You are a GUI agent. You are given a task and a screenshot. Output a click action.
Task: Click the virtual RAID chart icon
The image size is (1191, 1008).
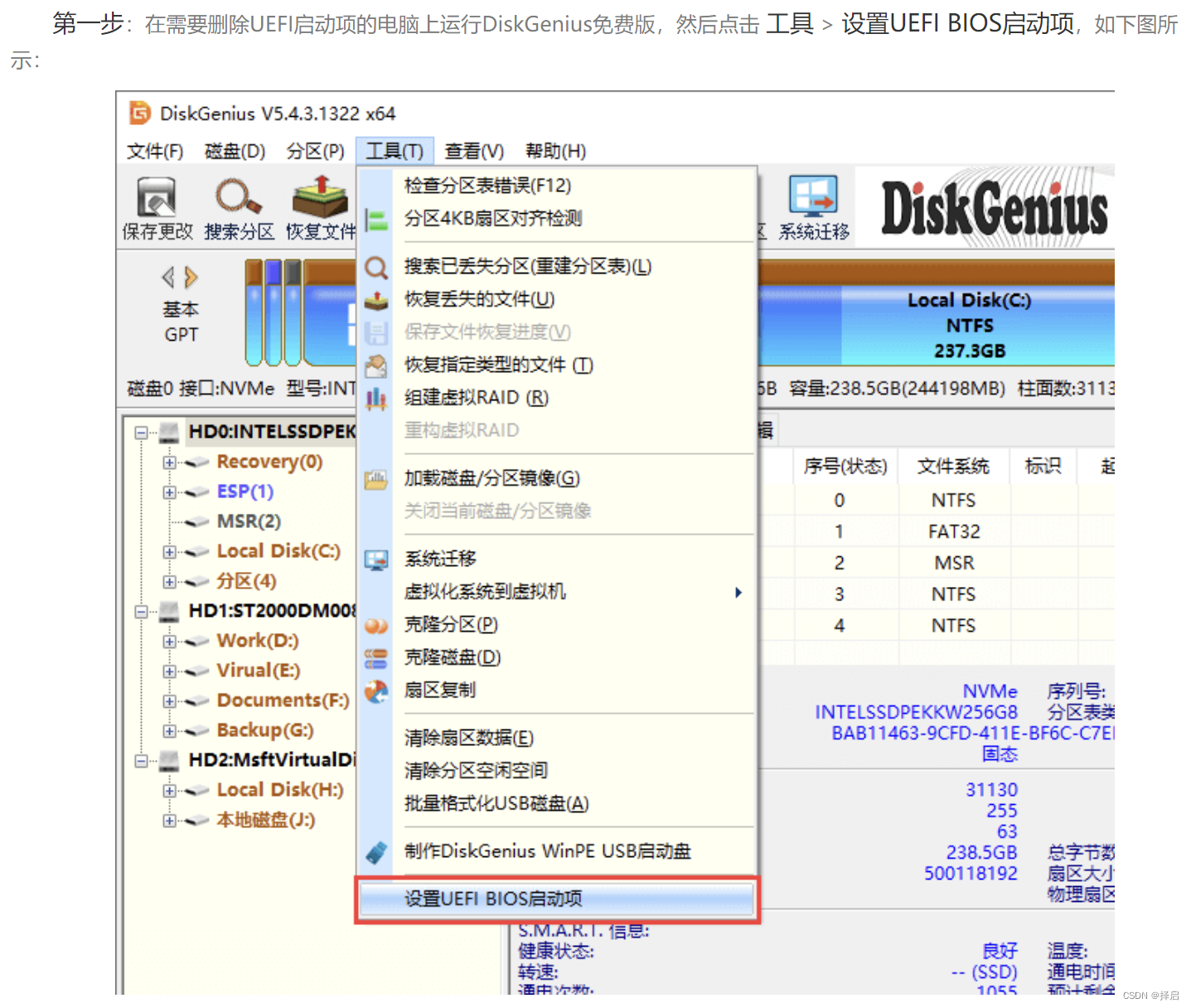376,399
